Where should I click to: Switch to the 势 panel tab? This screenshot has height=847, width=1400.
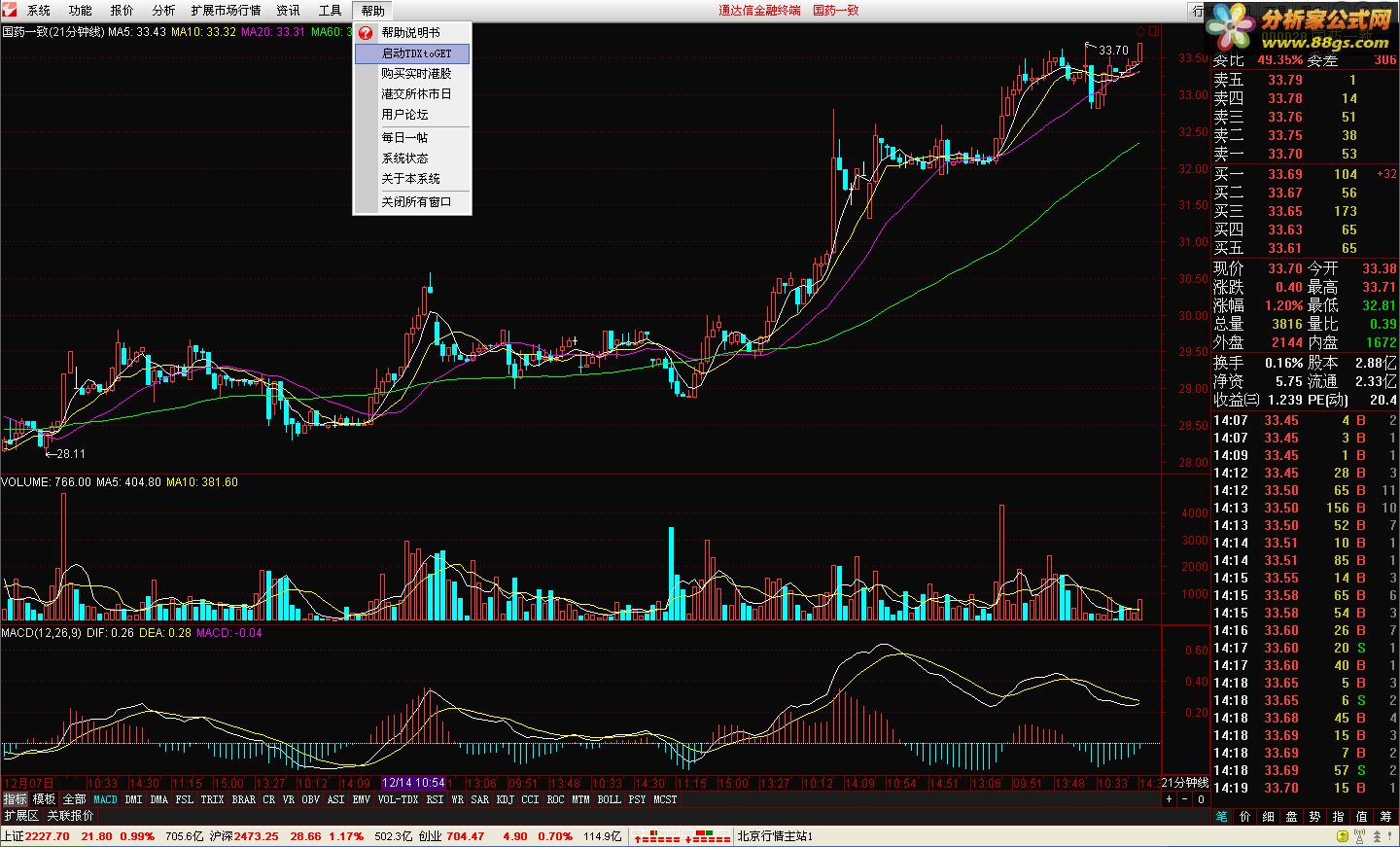tap(1314, 817)
